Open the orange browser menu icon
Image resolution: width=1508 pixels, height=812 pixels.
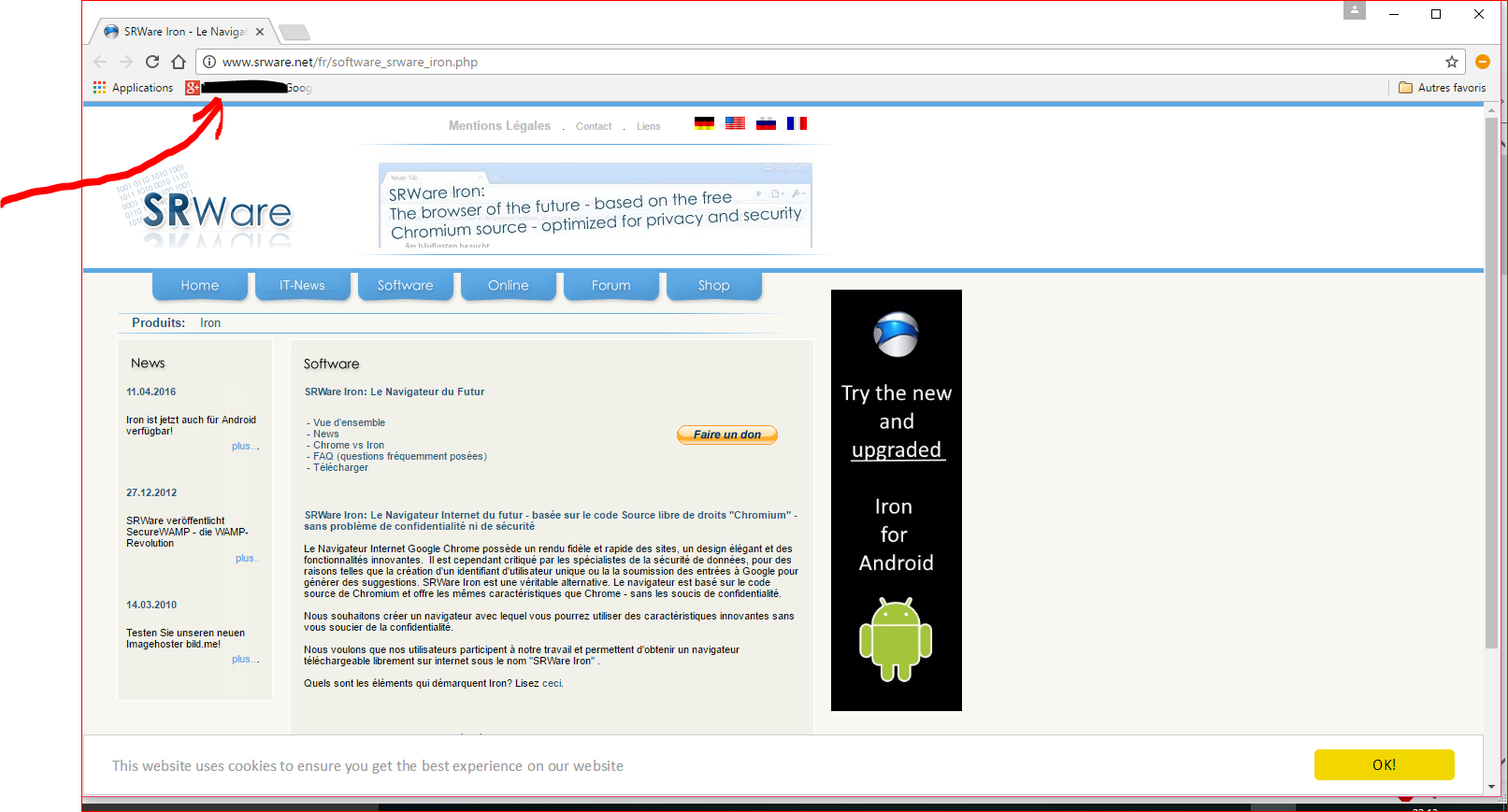click(1483, 62)
